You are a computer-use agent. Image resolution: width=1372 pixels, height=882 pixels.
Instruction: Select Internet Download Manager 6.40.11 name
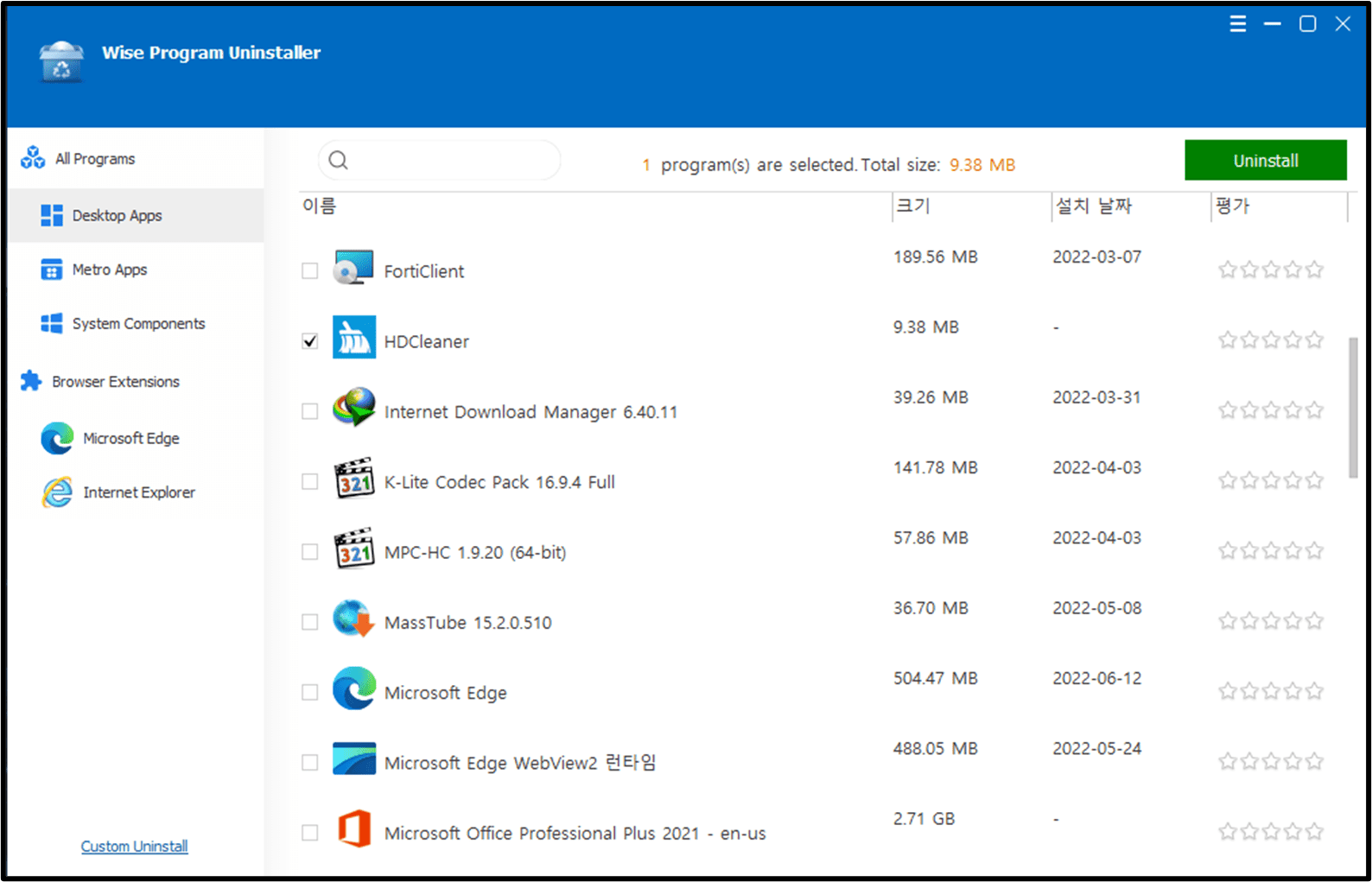click(x=530, y=412)
